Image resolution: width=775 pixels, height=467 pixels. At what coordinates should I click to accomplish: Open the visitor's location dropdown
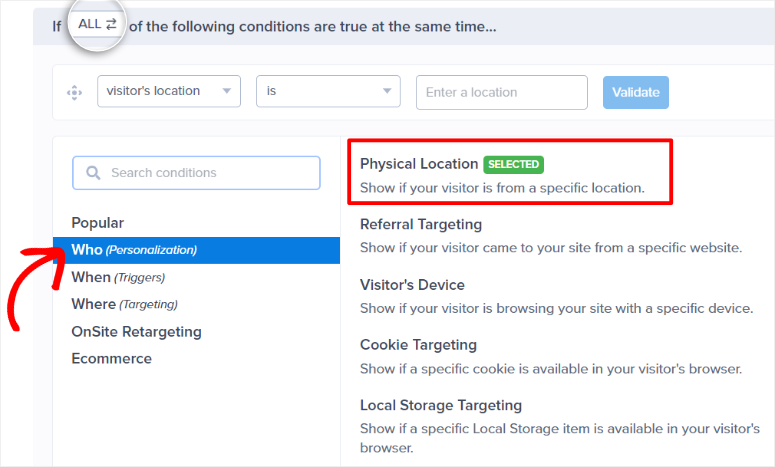[x=169, y=91]
